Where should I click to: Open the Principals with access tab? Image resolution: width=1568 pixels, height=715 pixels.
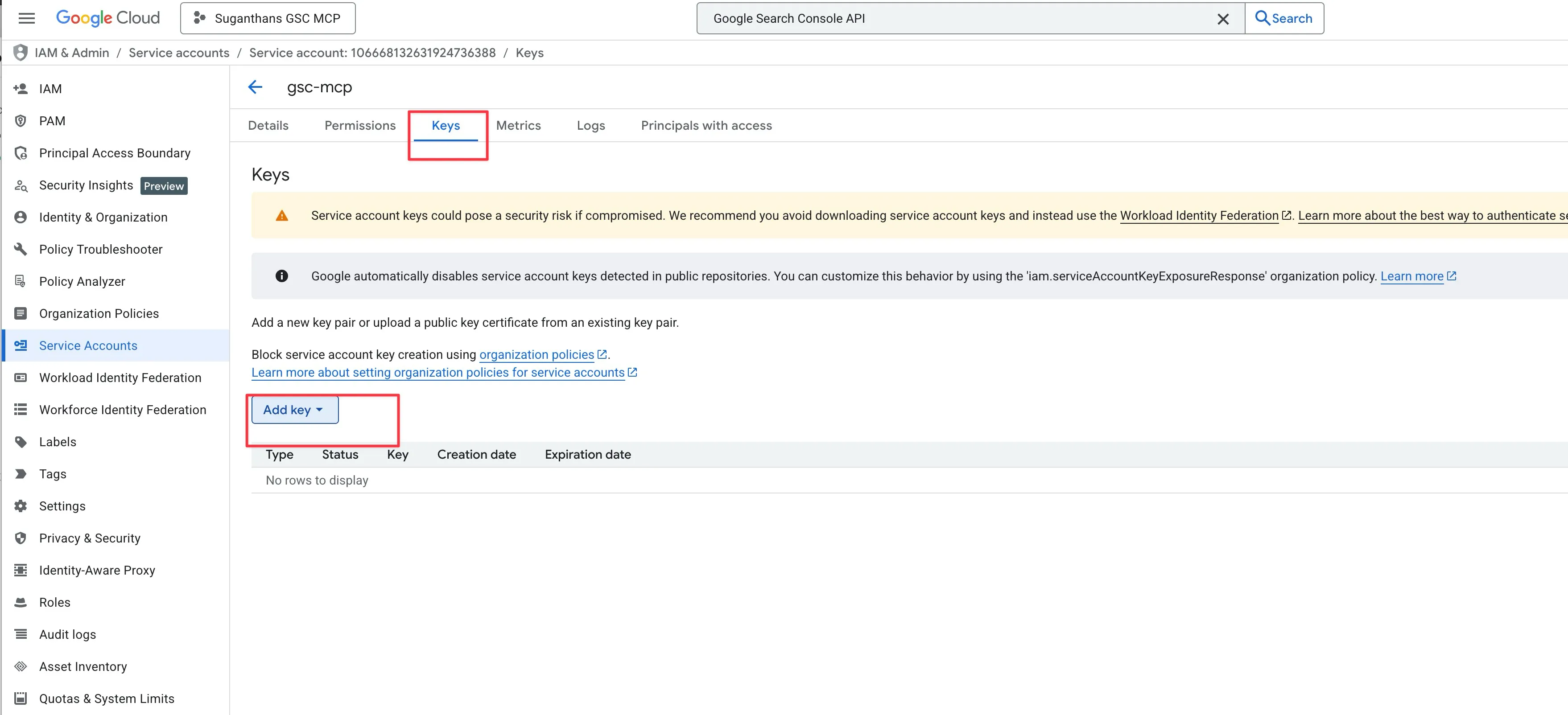pyautogui.click(x=706, y=125)
